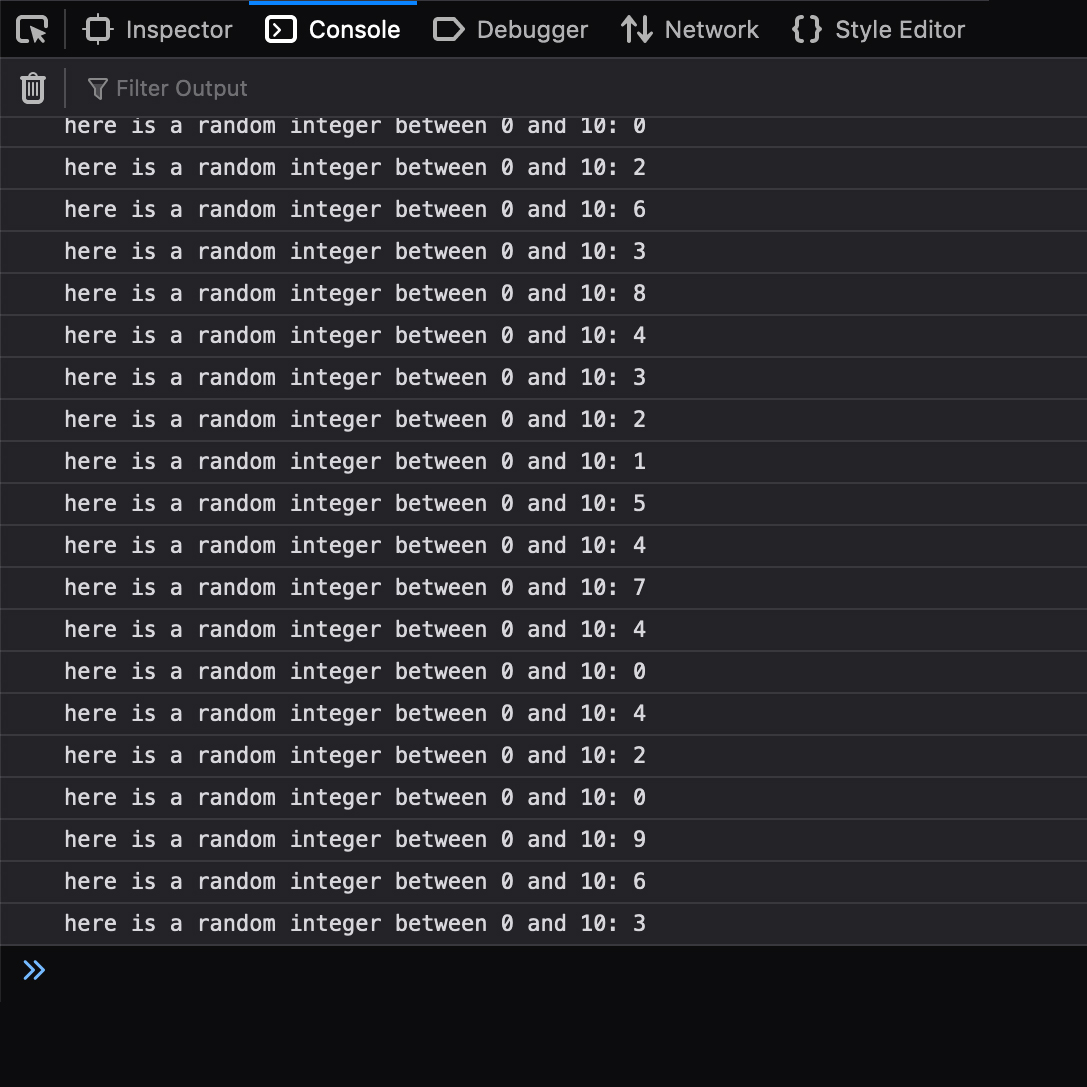Click the partially hidden top log row

tap(355, 128)
